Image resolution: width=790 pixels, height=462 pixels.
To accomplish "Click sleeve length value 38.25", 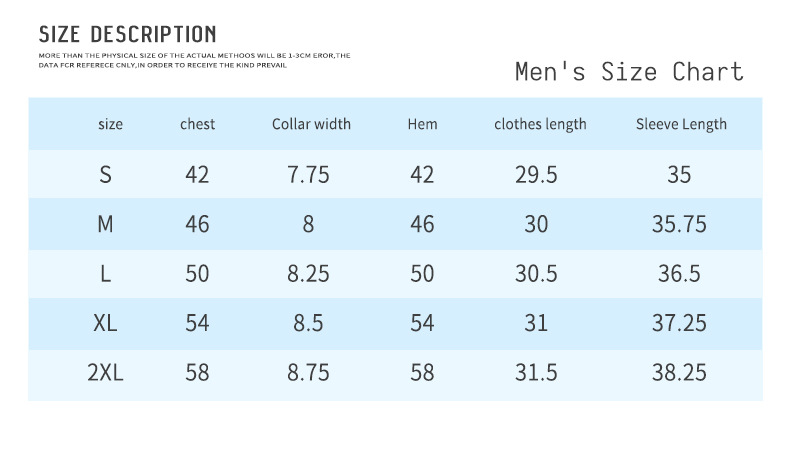I will 679,373.
